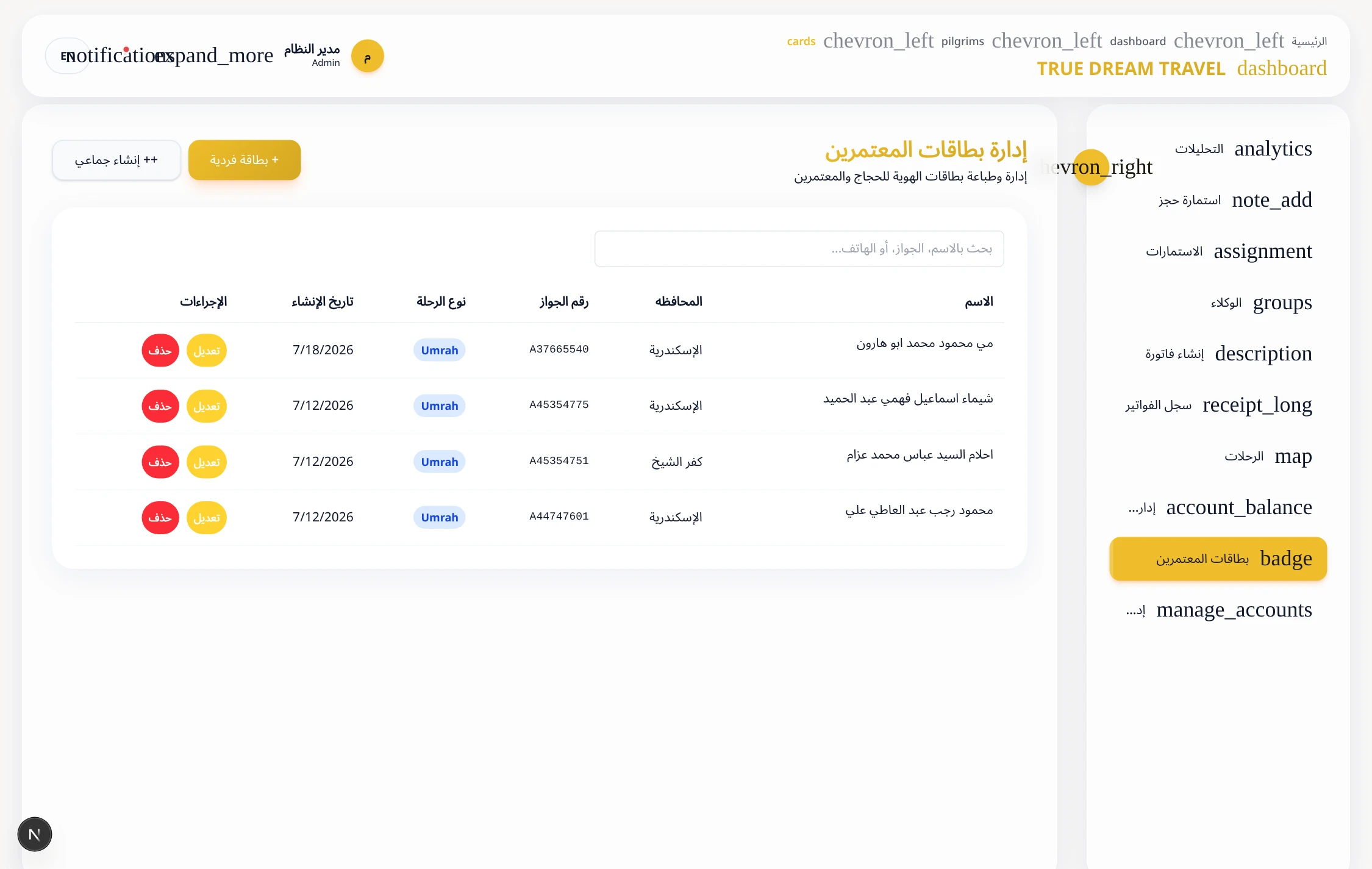Open account_balance management icon
1372x869 pixels.
pos(1238,507)
